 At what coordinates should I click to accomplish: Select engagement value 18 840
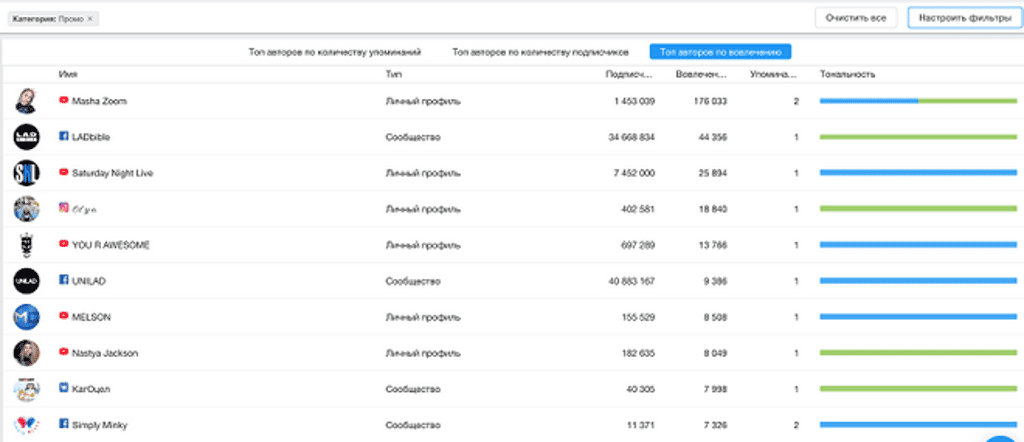[x=712, y=209]
